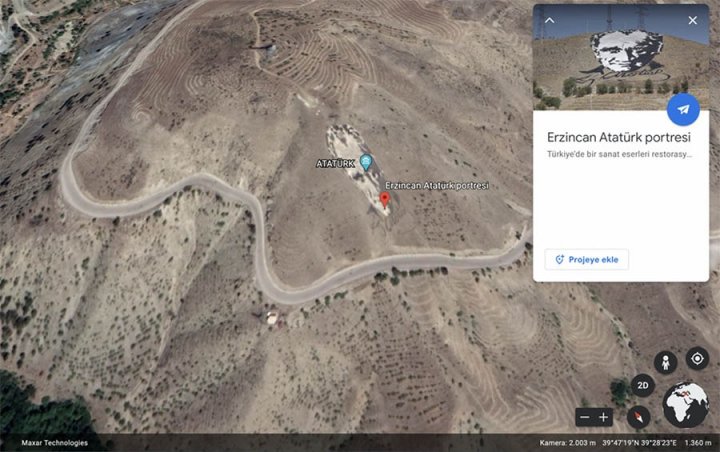Toggle the 2D view button

click(642, 385)
